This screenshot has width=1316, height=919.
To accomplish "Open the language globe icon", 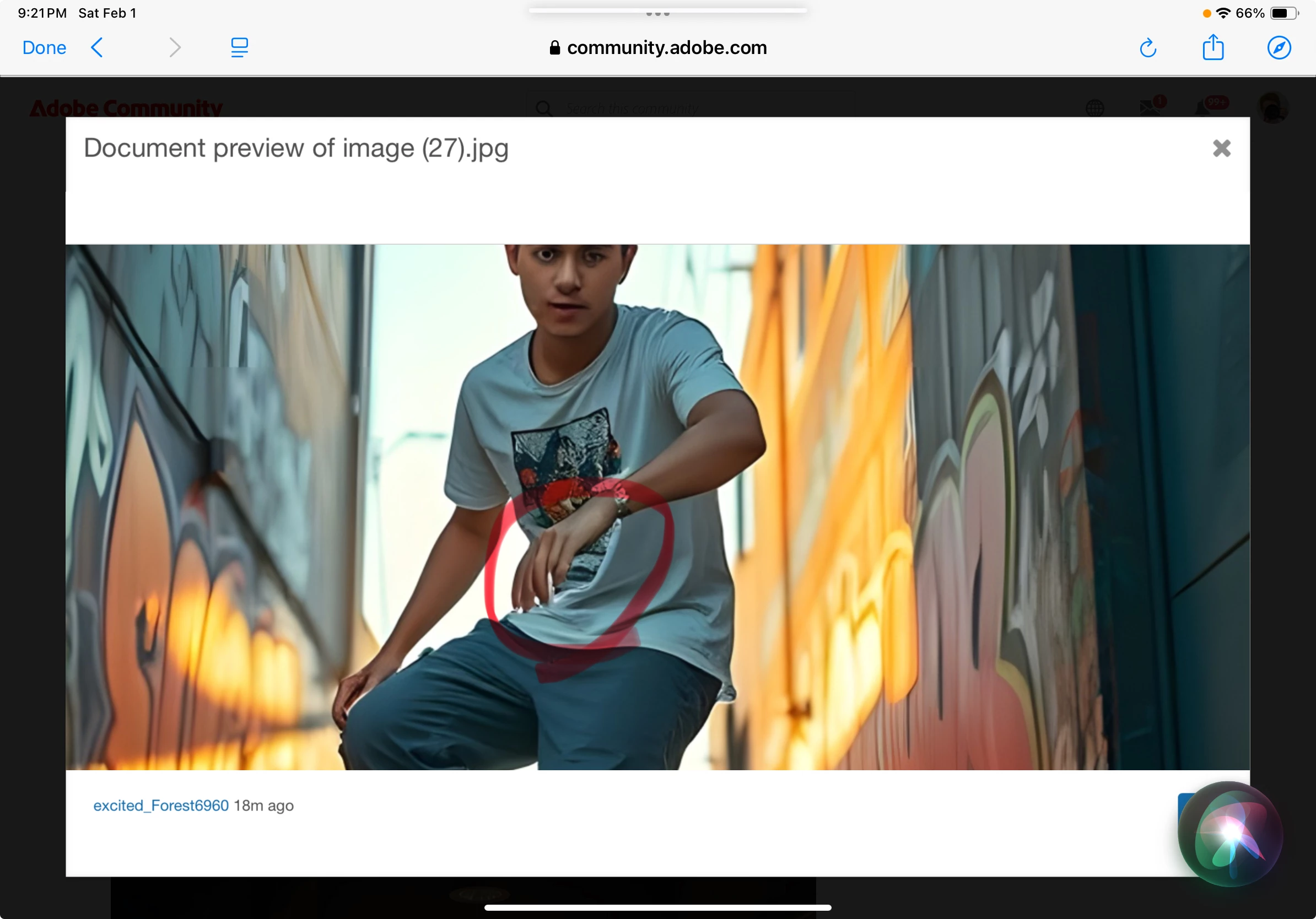I will click(1095, 108).
